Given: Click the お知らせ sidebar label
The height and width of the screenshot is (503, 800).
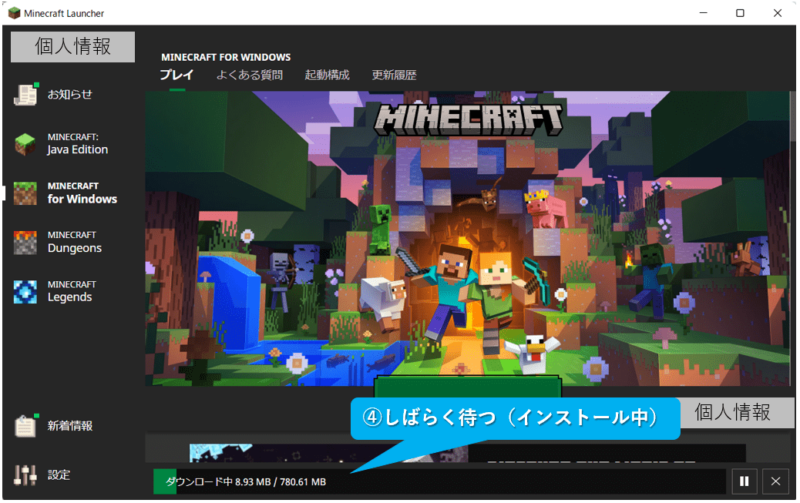Looking at the screenshot, I should point(70,94).
